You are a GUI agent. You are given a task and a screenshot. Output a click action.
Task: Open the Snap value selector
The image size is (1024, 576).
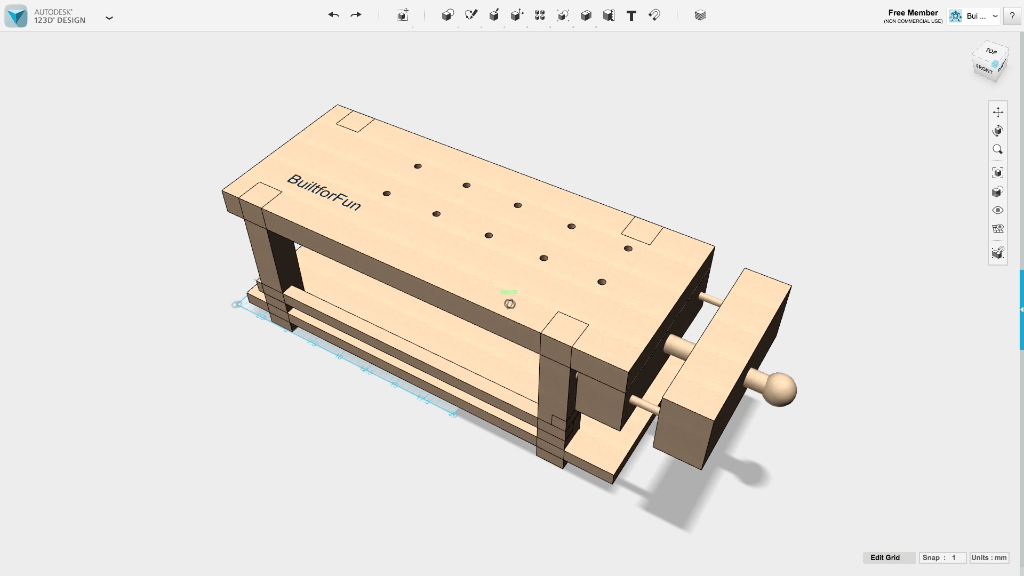coord(941,558)
